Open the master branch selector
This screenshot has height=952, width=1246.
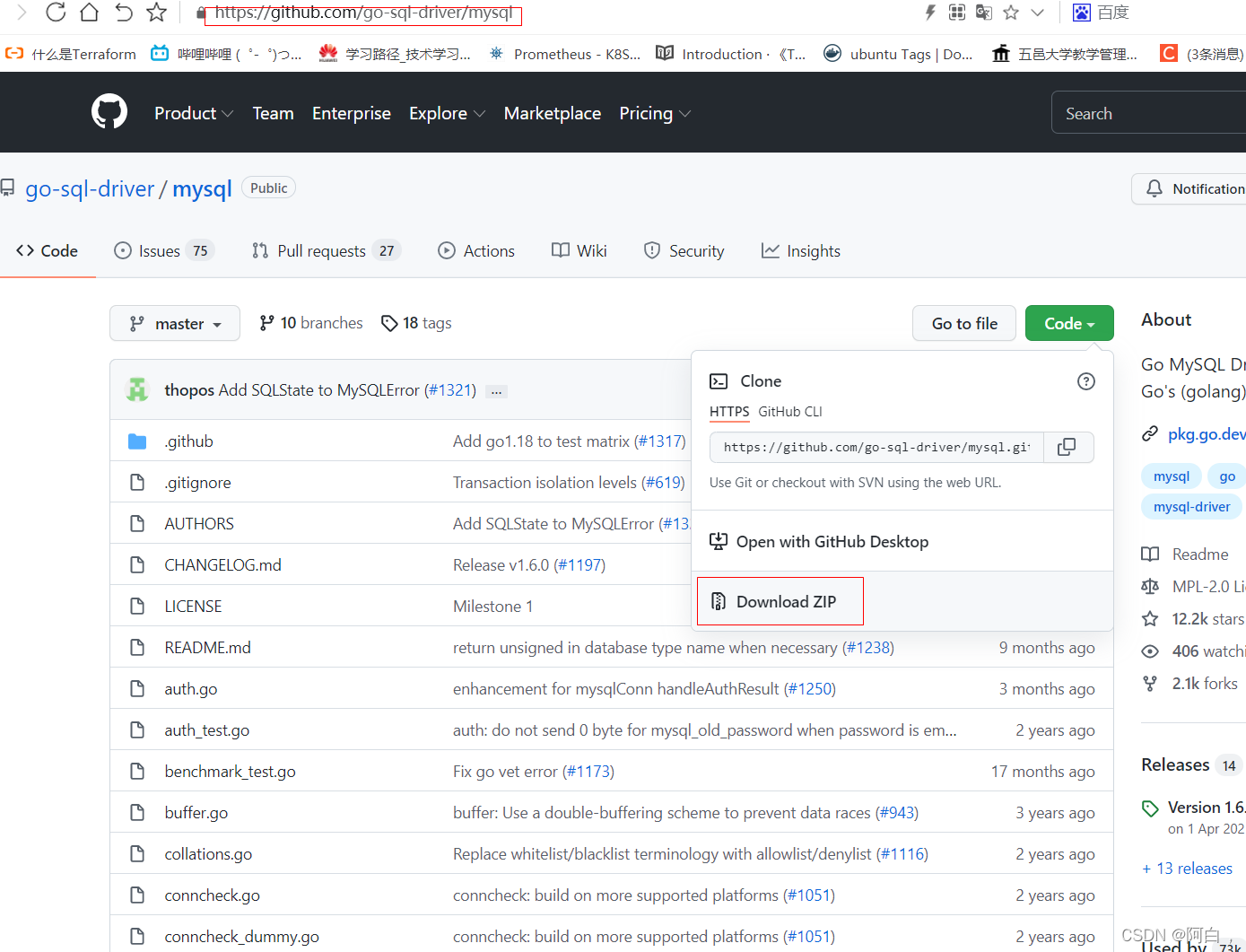click(x=175, y=323)
